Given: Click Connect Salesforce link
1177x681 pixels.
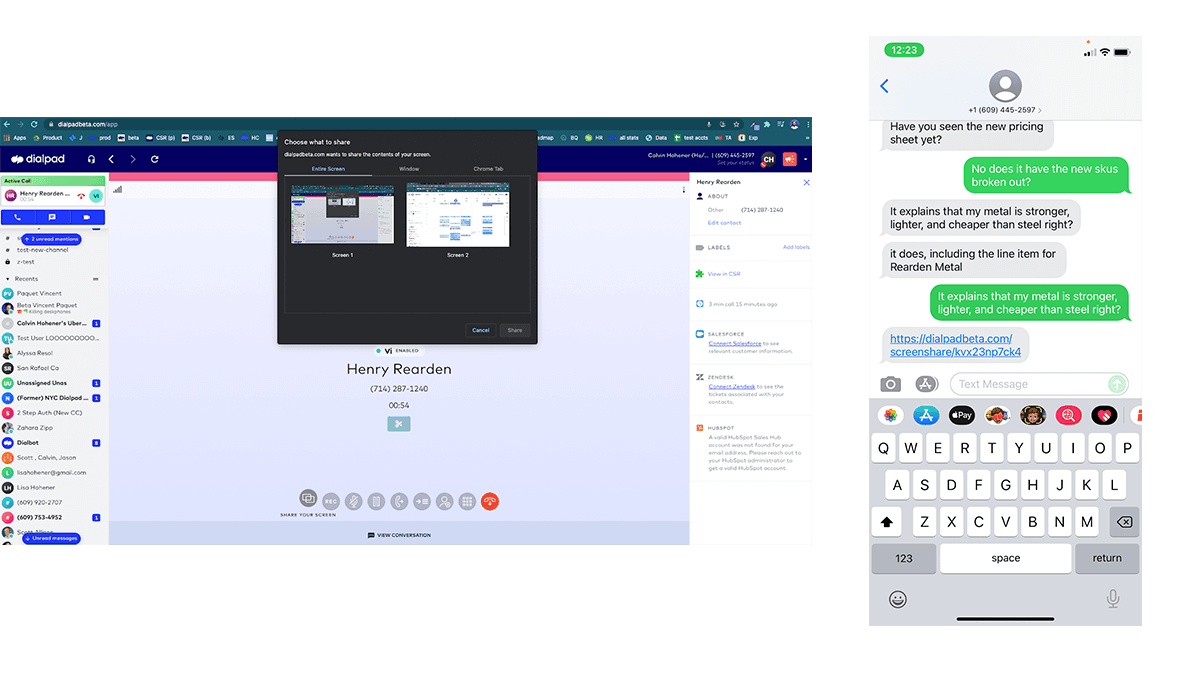Looking at the screenshot, I should tap(734, 343).
